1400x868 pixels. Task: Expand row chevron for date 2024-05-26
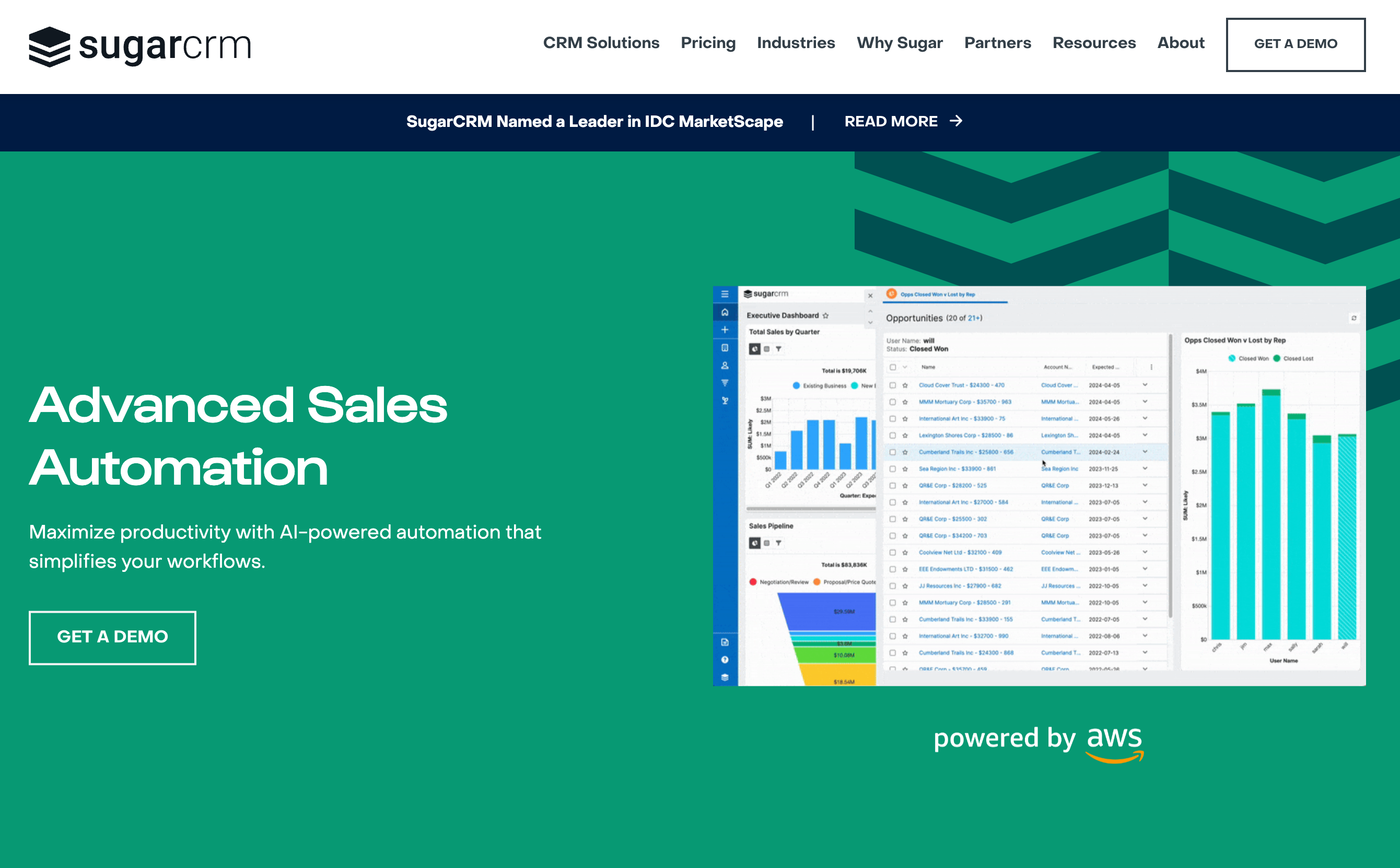pos(1145,418)
